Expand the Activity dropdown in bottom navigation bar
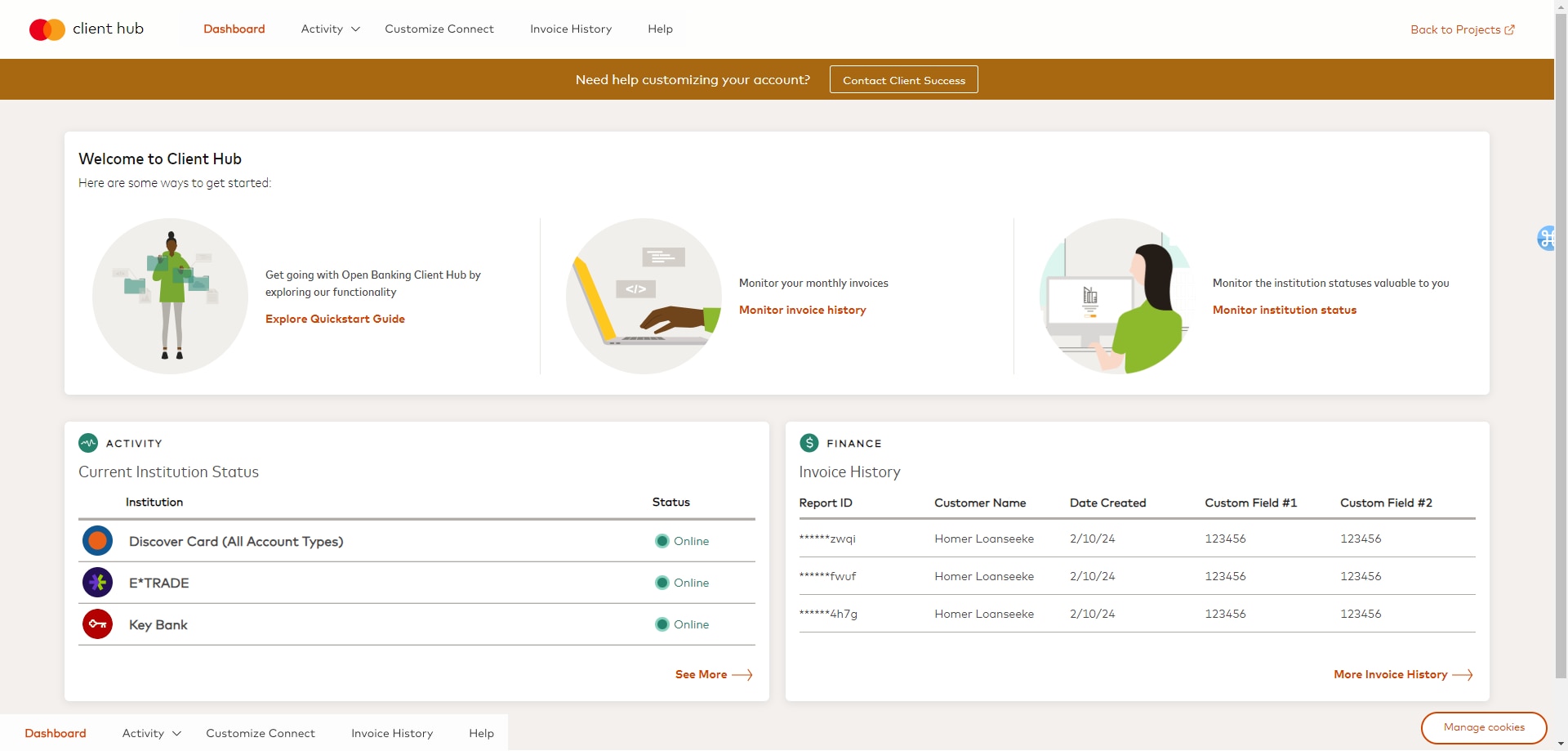Screen dimensions: 1568x751 152,733
